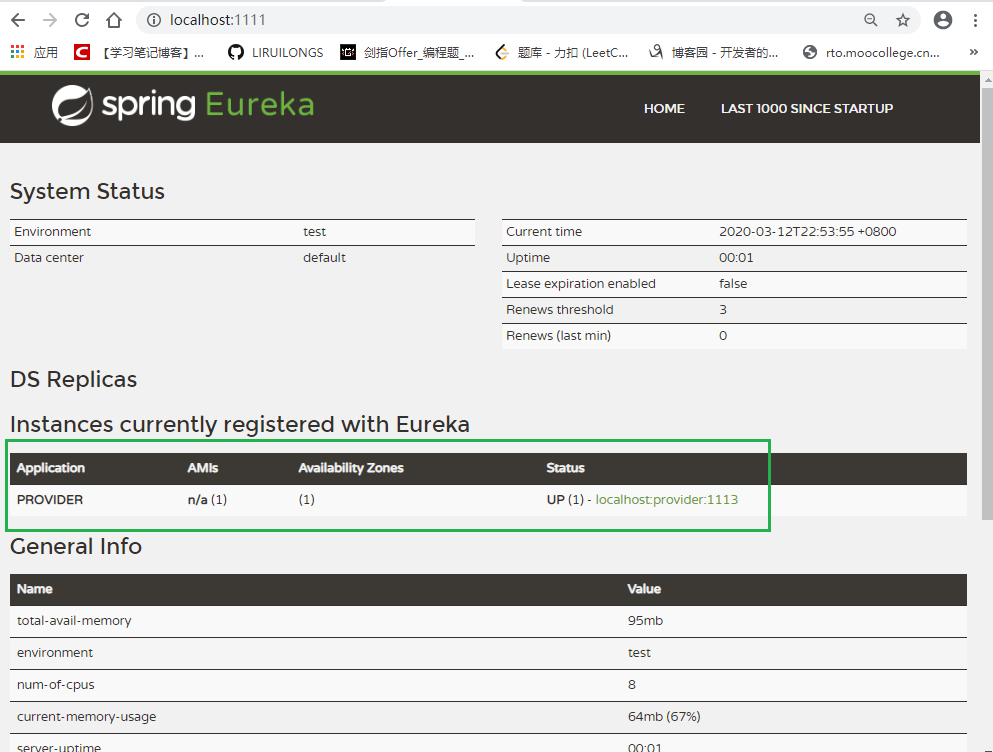
Task: Click the 'current-memory-usage' row name
Action: 86,717
